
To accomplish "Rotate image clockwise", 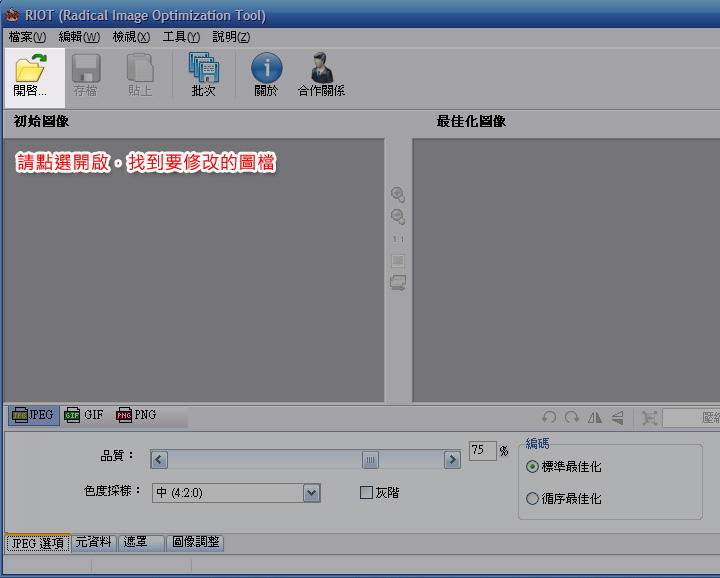I will coord(572,417).
